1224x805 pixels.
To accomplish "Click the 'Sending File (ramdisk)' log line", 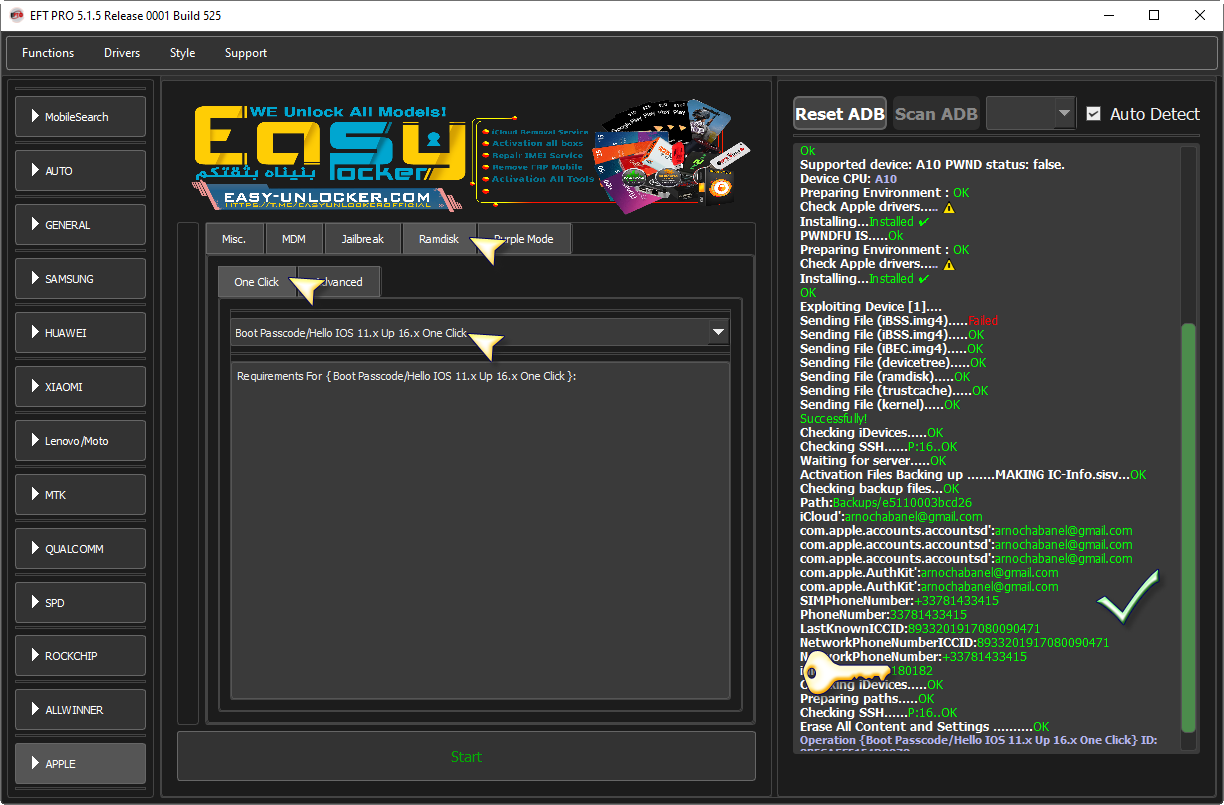I will point(885,377).
